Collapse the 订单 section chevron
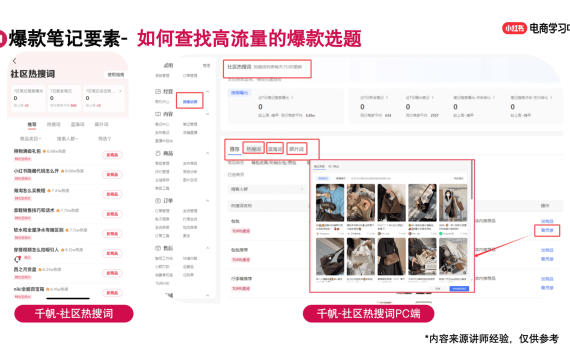 (208, 200)
